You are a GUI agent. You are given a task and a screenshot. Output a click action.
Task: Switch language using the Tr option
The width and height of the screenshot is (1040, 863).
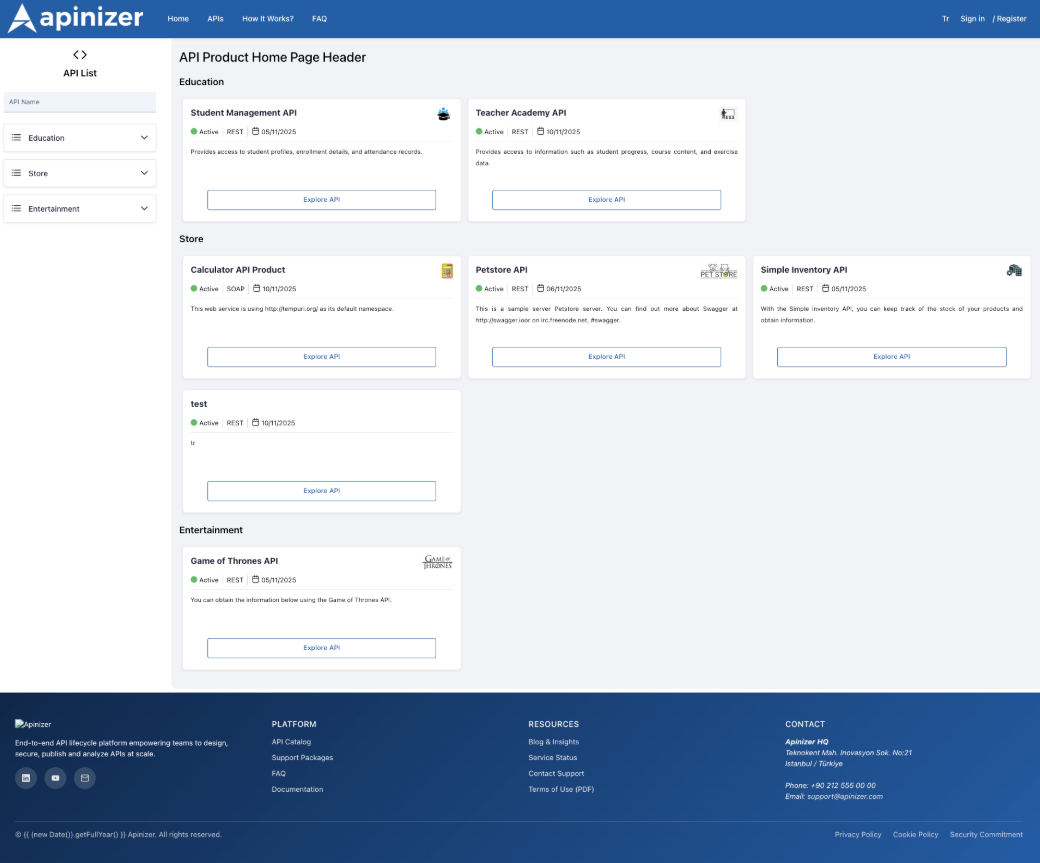pyautogui.click(x=945, y=19)
